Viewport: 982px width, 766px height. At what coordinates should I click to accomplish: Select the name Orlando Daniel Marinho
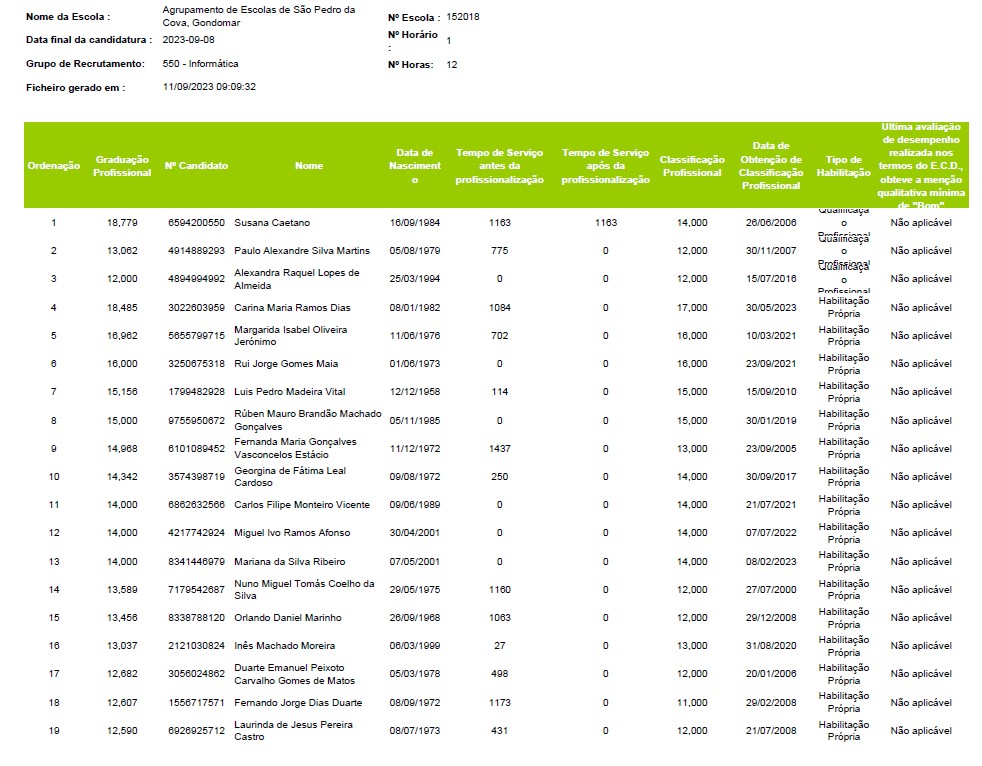click(287, 618)
